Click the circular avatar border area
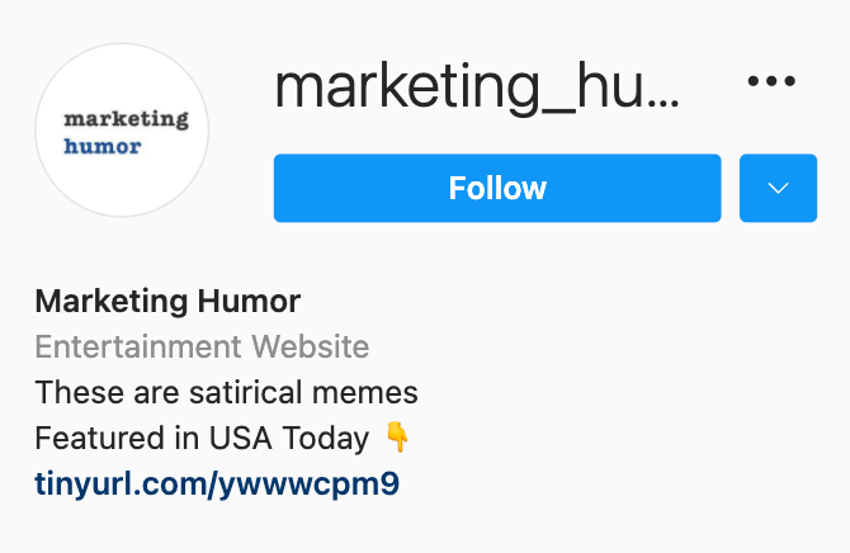The width and height of the screenshot is (850, 553). click(x=122, y=130)
